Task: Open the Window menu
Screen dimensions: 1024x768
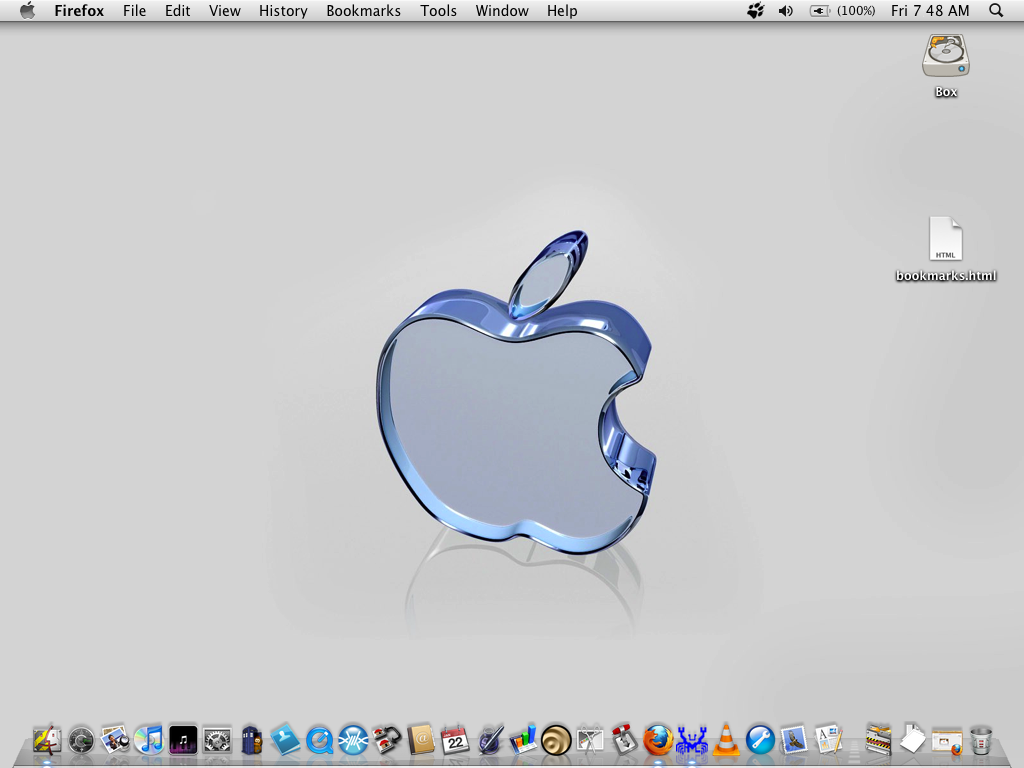Action: (502, 10)
